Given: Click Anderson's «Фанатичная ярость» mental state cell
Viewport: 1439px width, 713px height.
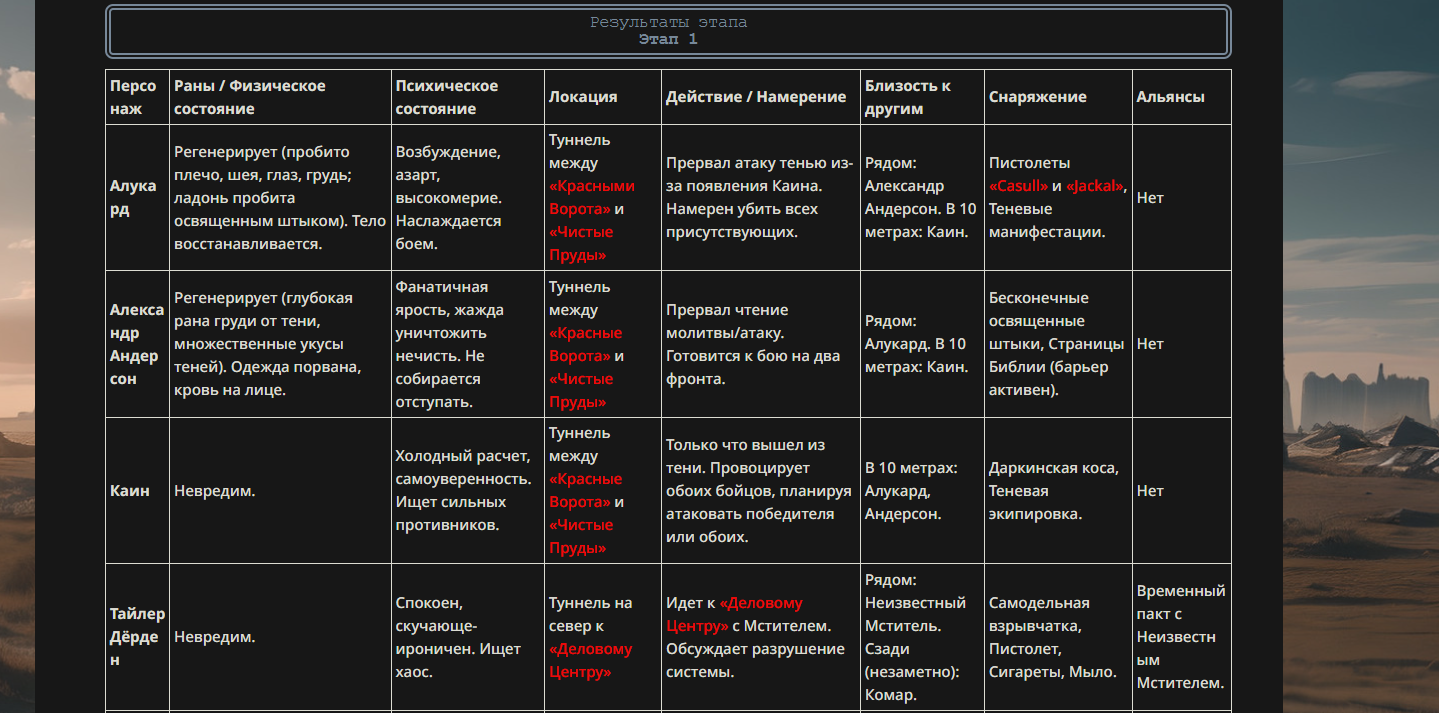Looking at the screenshot, I should coord(468,344).
